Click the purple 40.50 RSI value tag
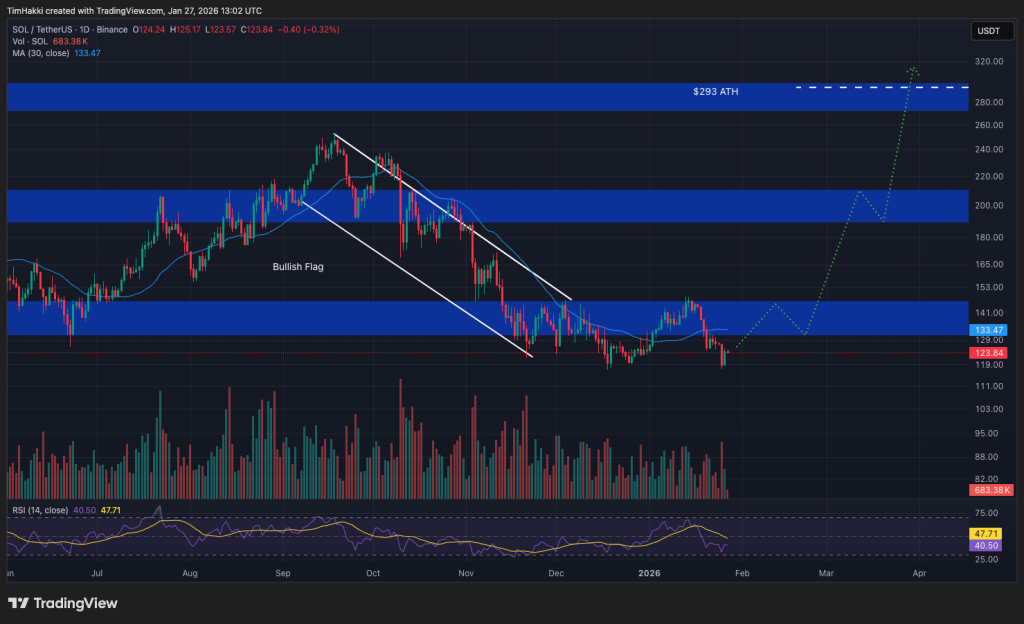Viewport: 1024px width, 624px height. point(986,547)
